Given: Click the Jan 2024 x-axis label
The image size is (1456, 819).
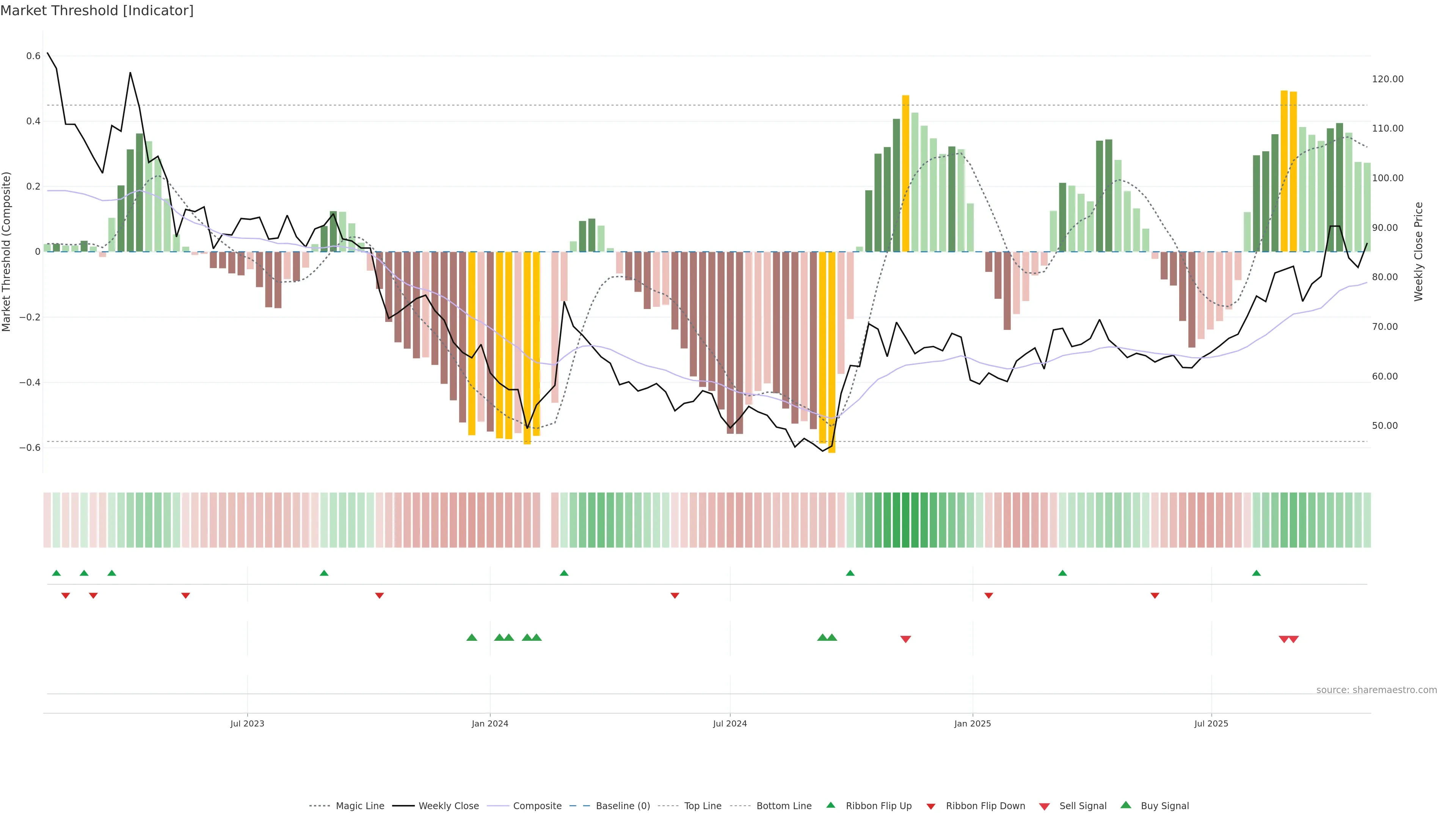Looking at the screenshot, I should coord(490,723).
